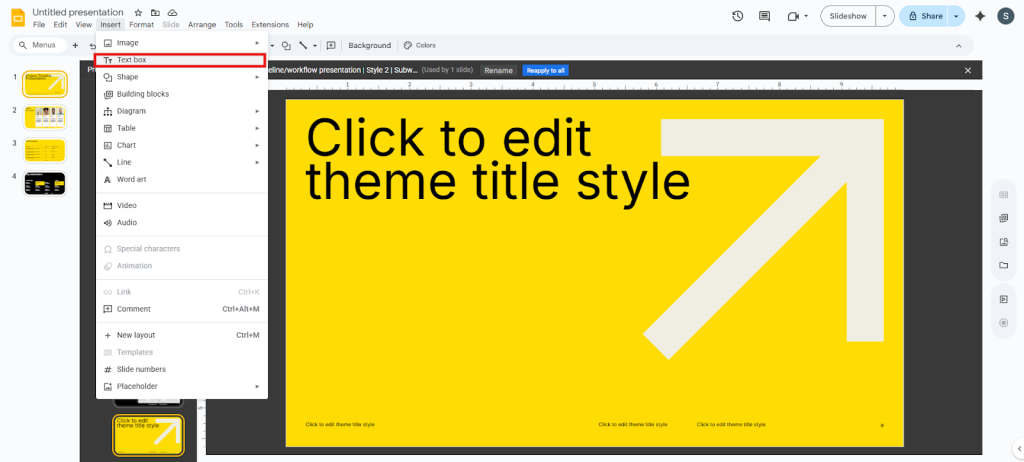Viewport: 1024px width, 462px height.
Task: Select the line tool in toolbar
Action: click(x=304, y=45)
